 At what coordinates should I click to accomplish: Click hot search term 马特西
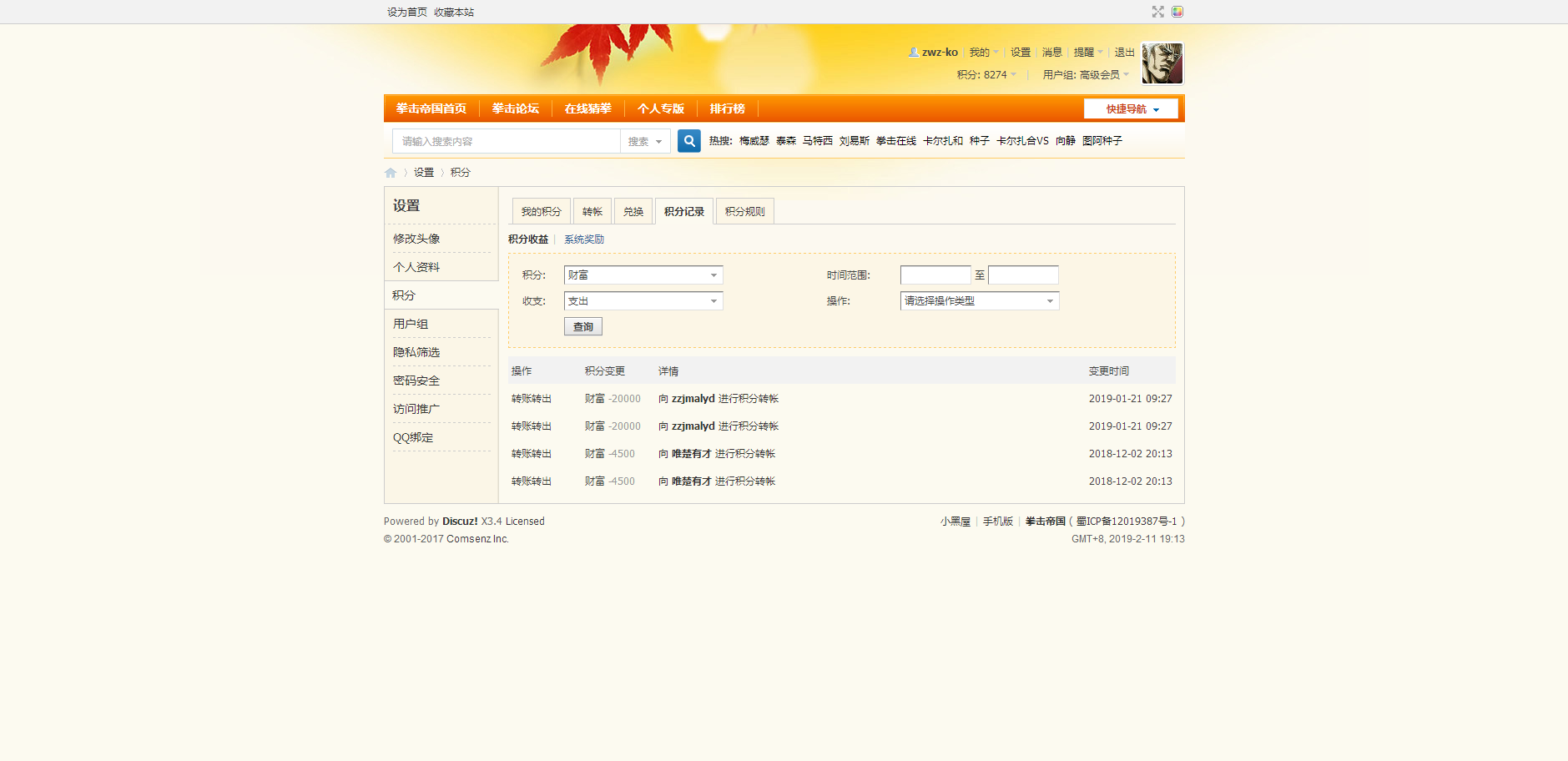pyautogui.click(x=818, y=141)
